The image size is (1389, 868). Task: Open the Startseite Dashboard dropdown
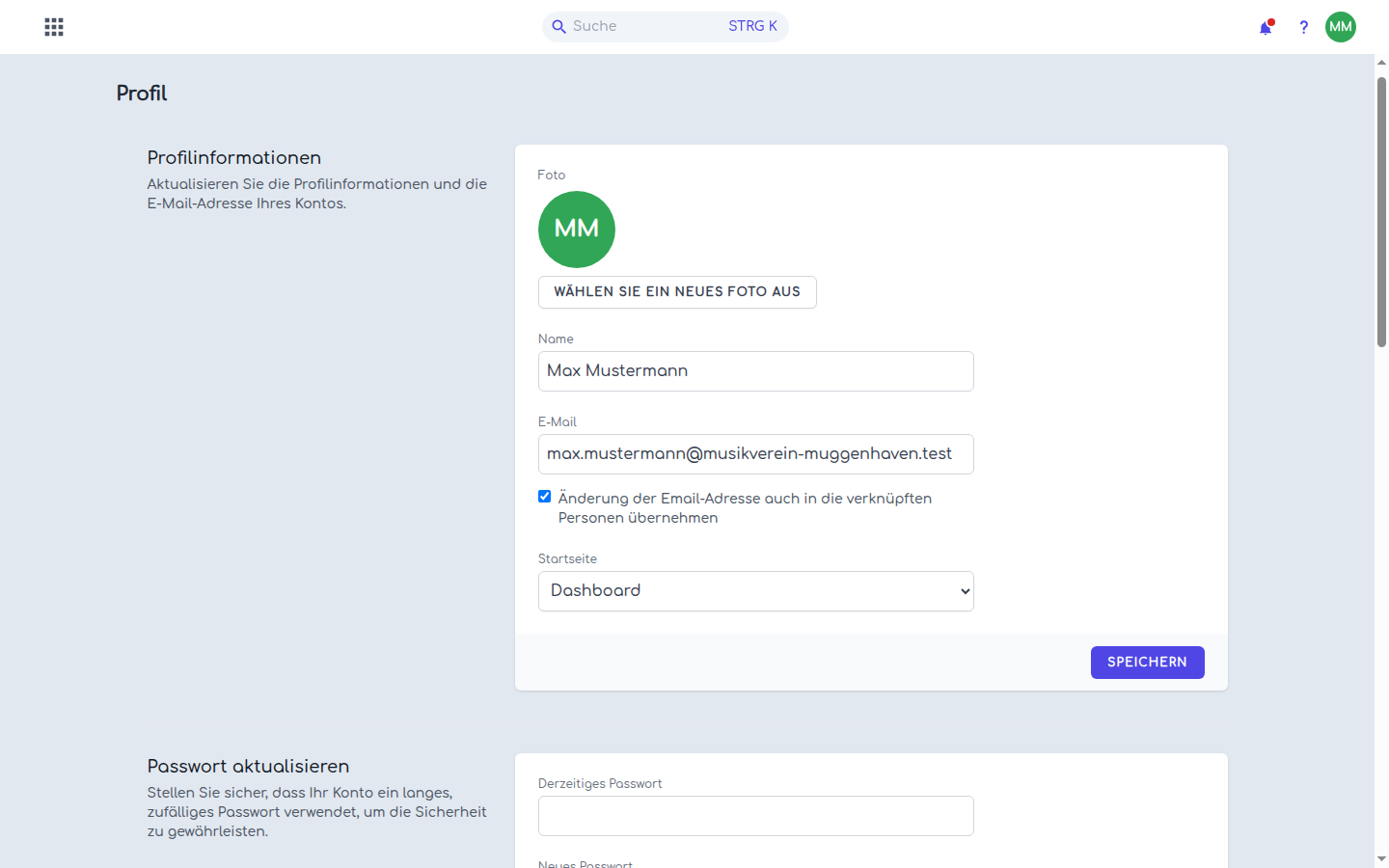[x=756, y=591]
